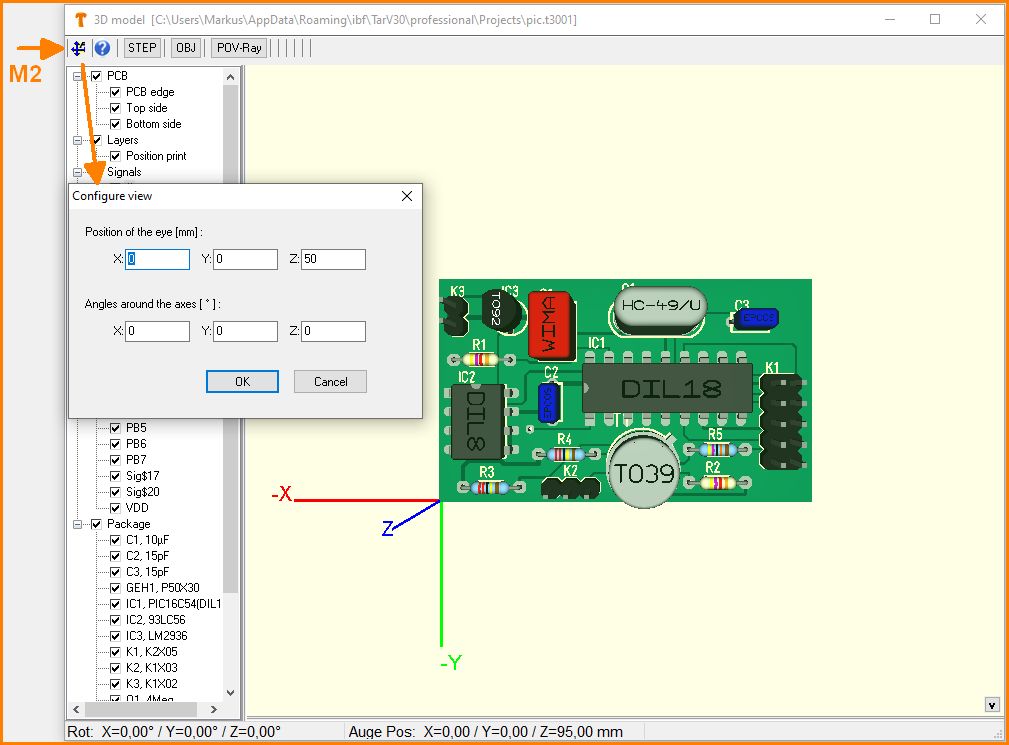Image resolution: width=1009 pixels, height=745 pixels.
Task: Open help with the blue question mark icon
Action: coord(102,48)
